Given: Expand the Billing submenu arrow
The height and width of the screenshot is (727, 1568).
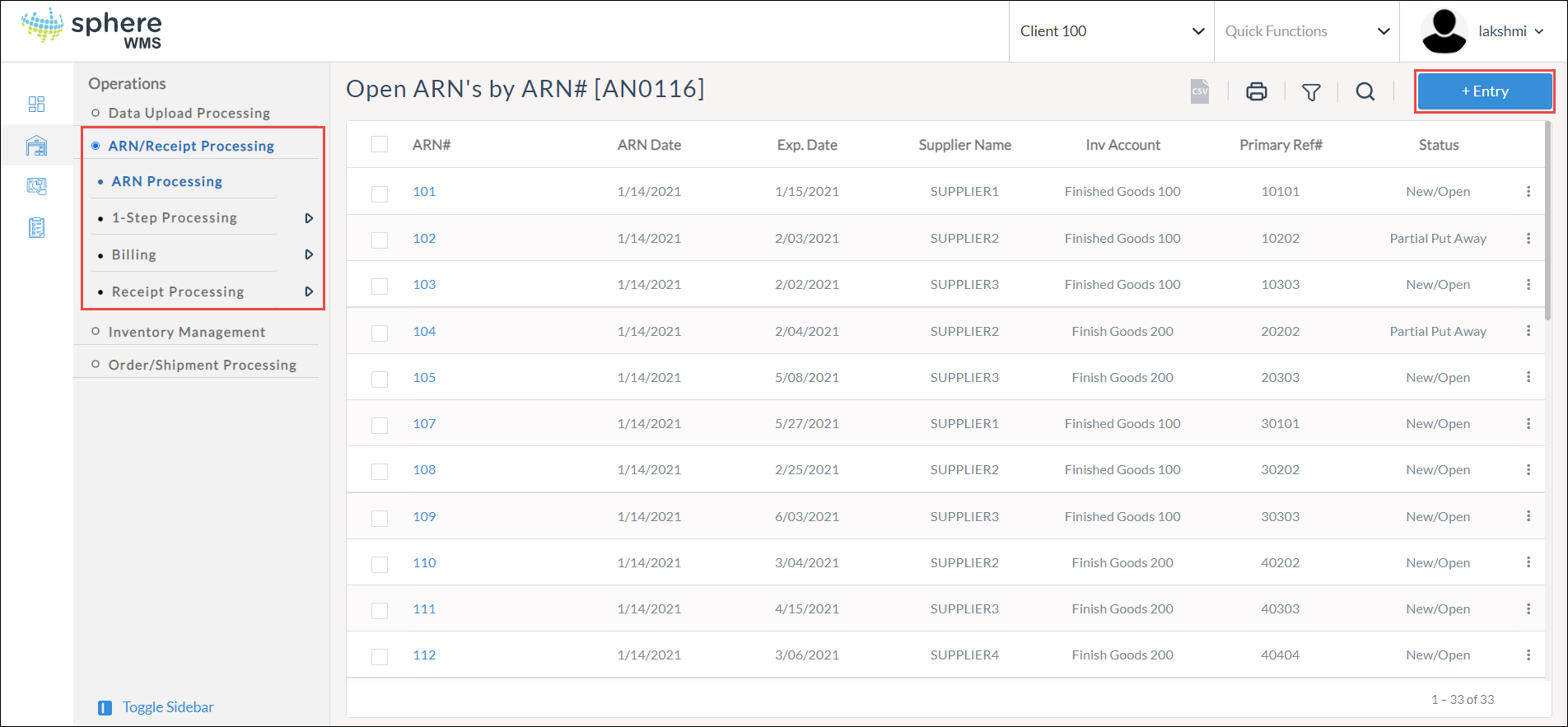Looking at the screenshot, I should pyautogui.click(x=309, y=254).
